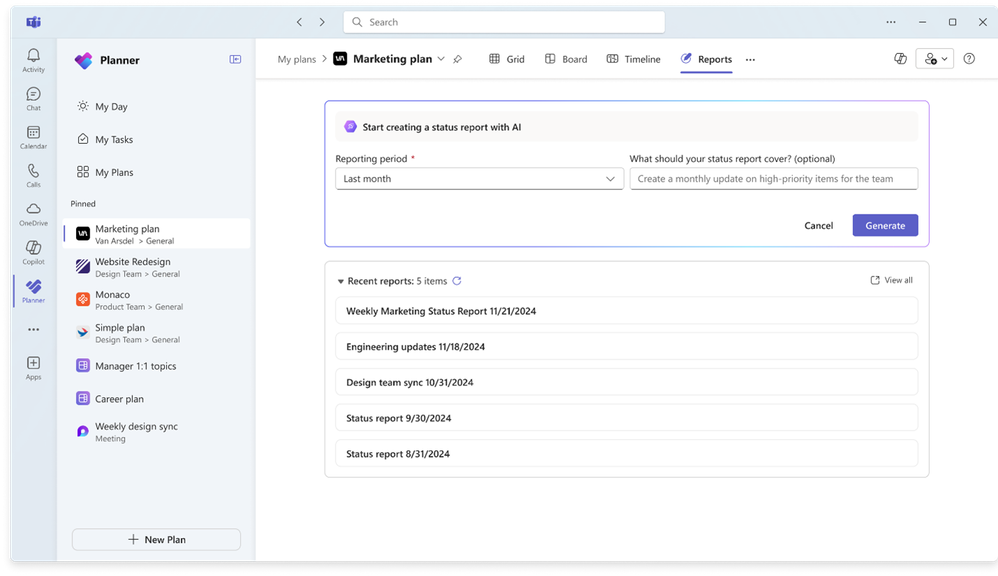Open the Copilot icon in plan header

coord(900,59)
